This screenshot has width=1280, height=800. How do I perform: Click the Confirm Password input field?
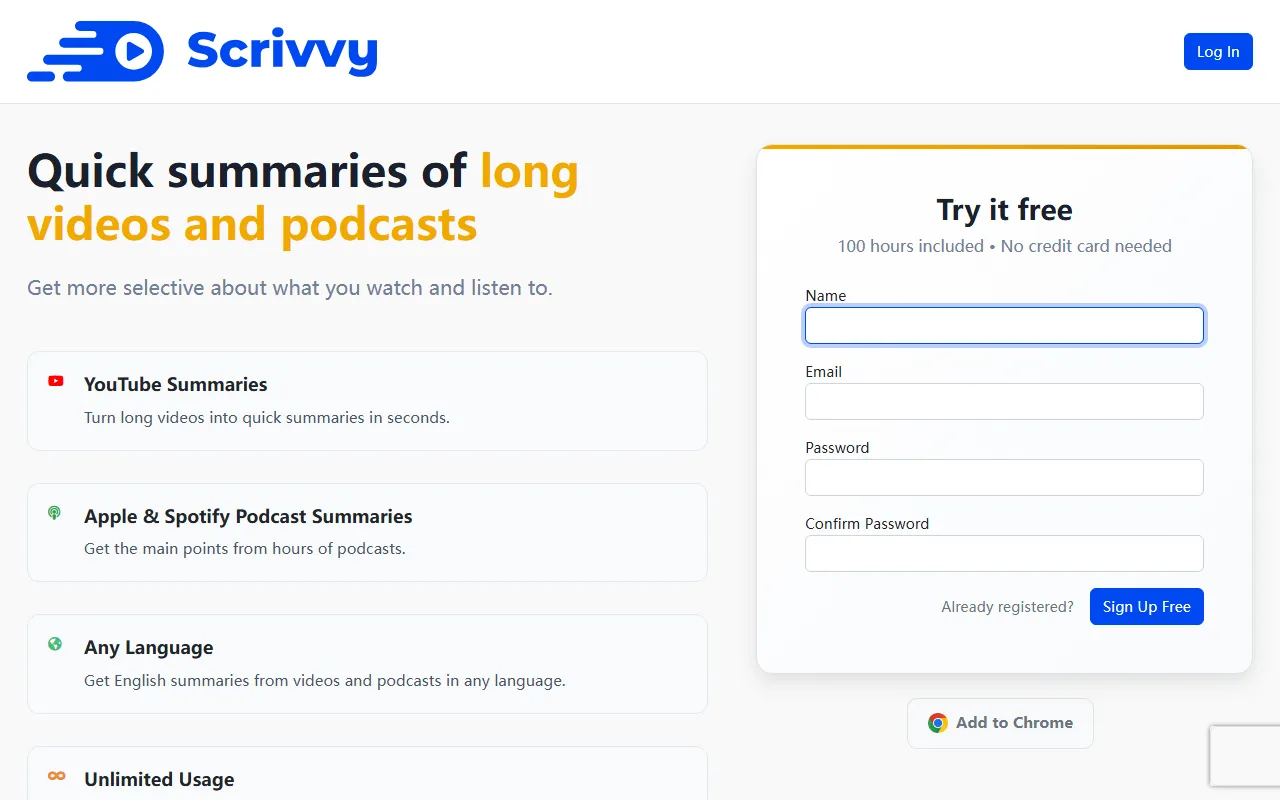pyautogui.click(x=1004, y=553)
